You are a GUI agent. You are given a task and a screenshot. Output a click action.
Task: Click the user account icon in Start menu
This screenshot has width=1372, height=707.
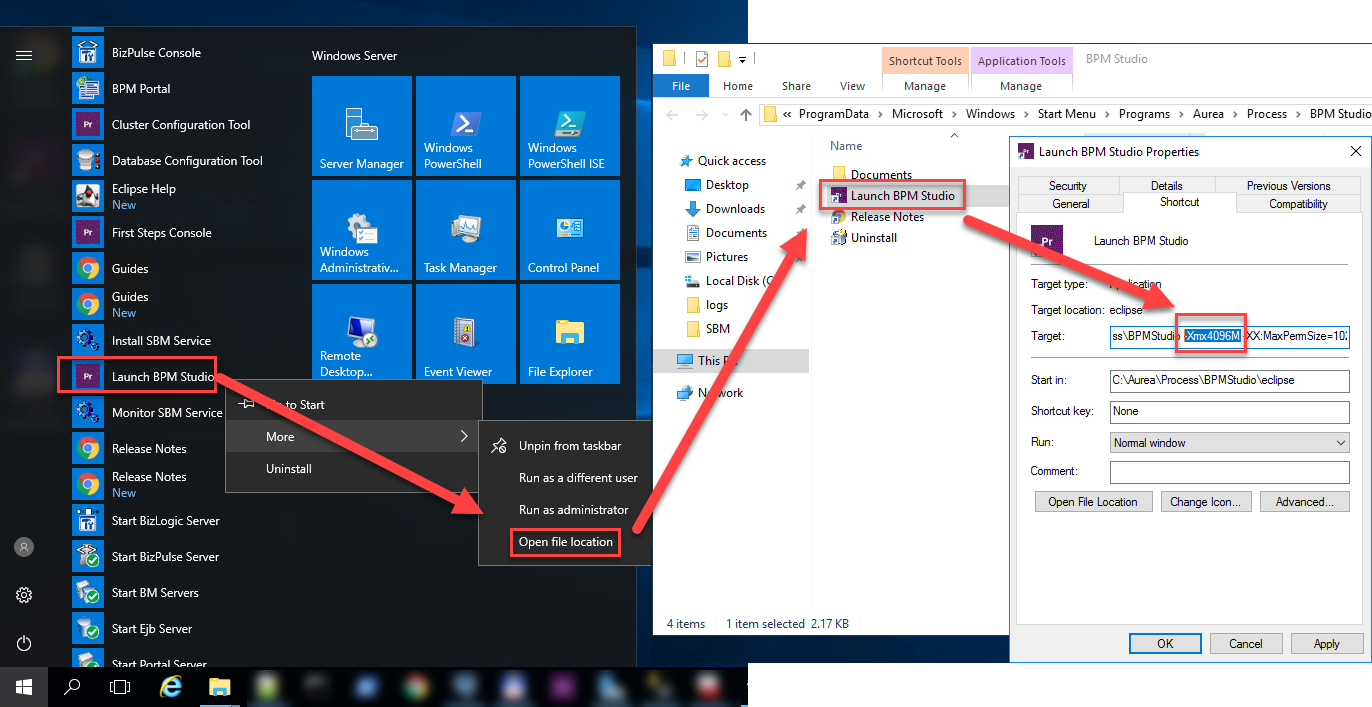(24, 547)
